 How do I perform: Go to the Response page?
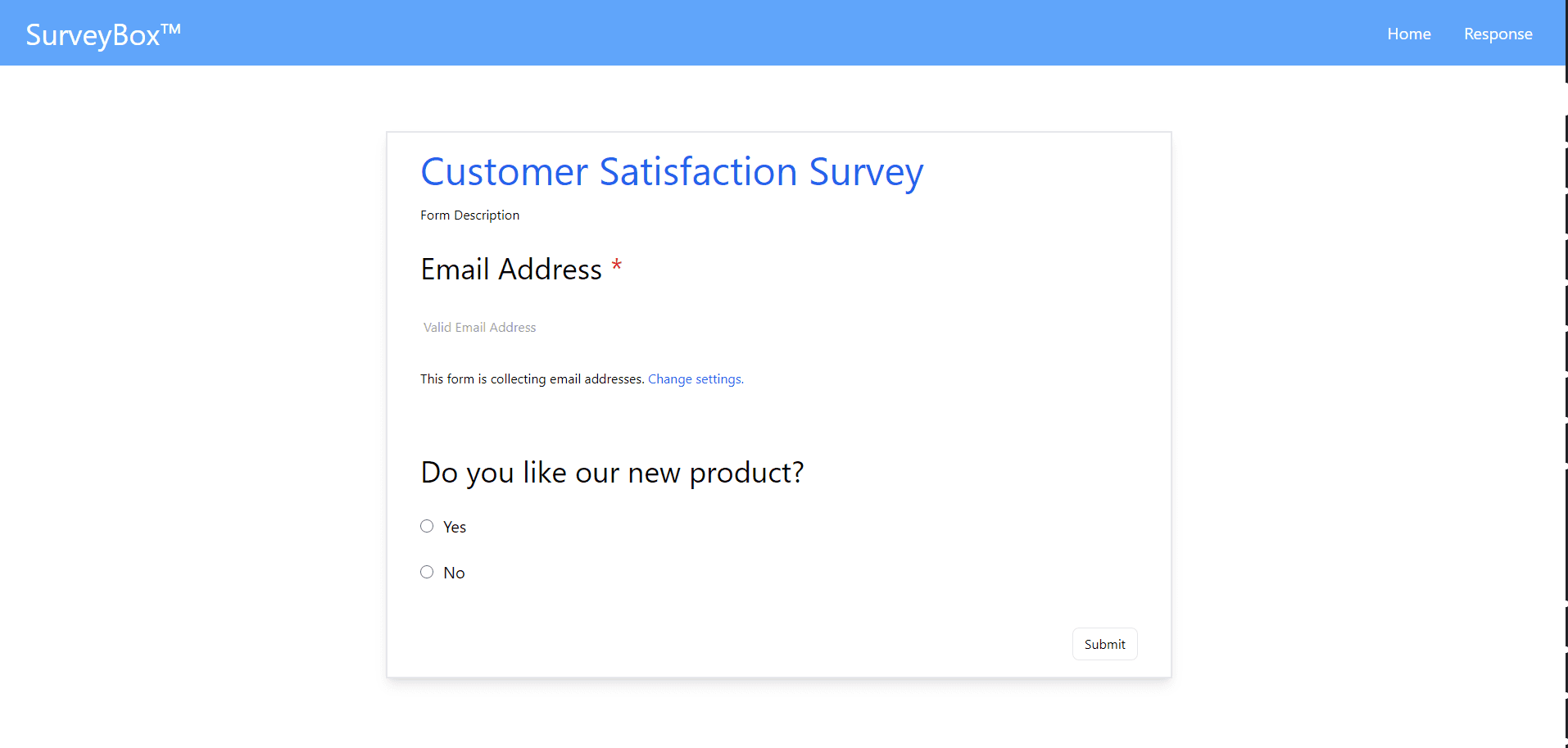(1498, 34)
